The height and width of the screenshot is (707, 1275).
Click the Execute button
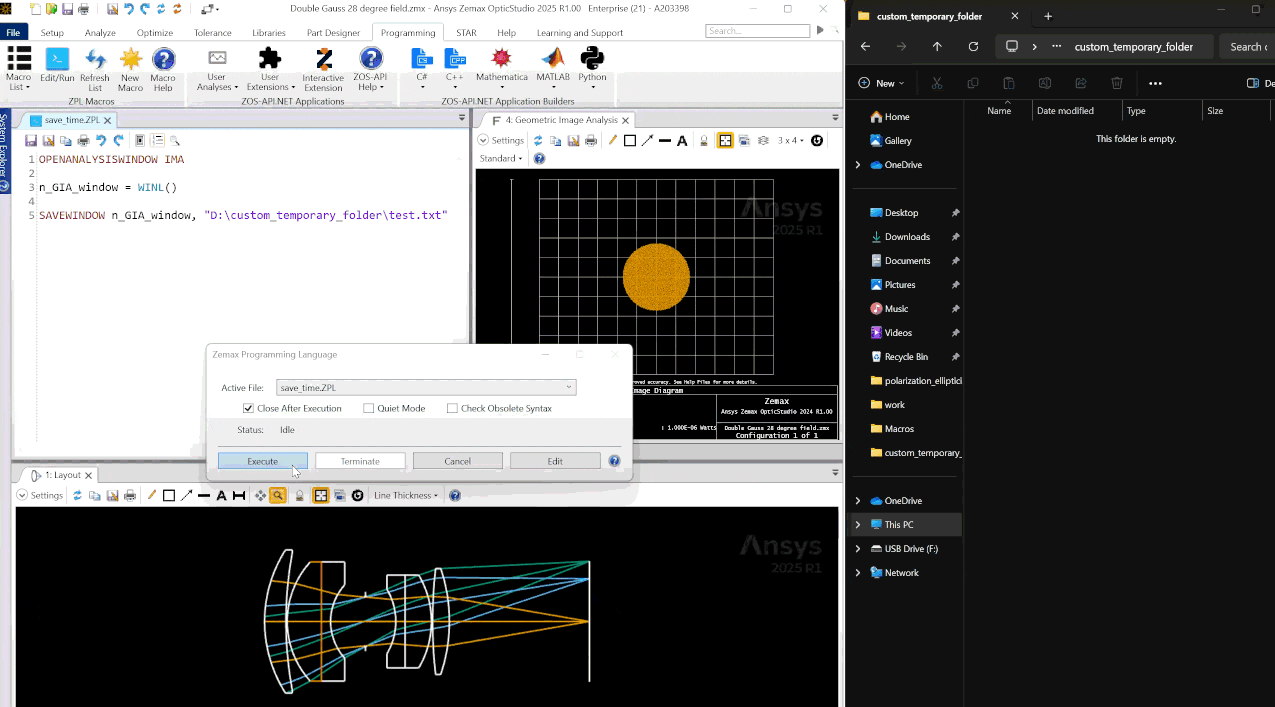263,461
